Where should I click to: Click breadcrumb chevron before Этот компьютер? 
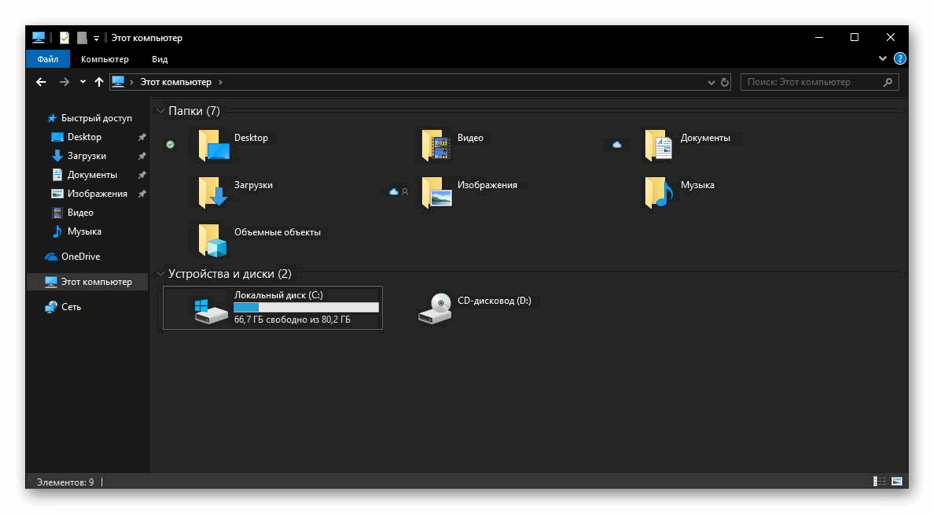pos(132,82)
